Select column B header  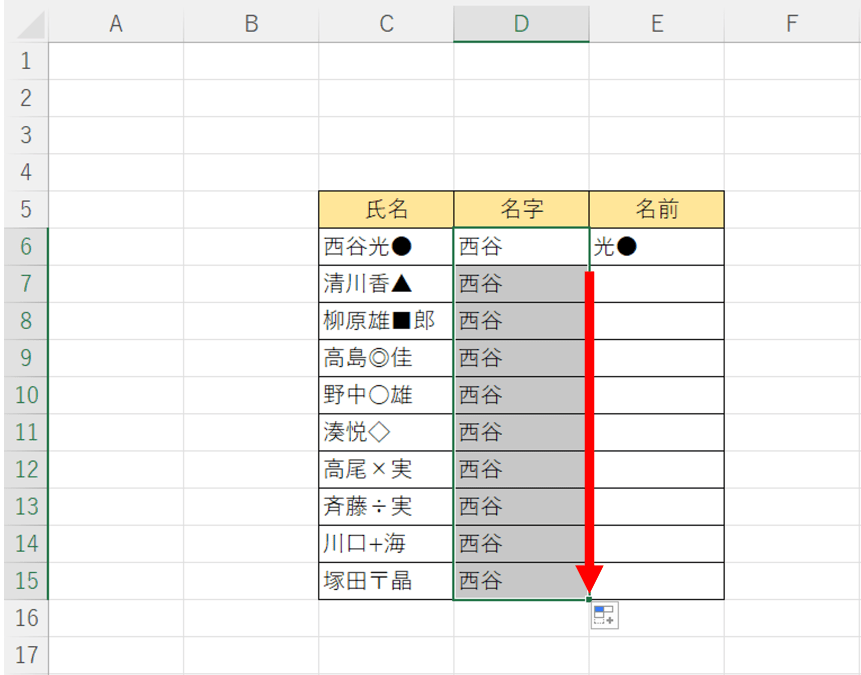coord(251,24)
